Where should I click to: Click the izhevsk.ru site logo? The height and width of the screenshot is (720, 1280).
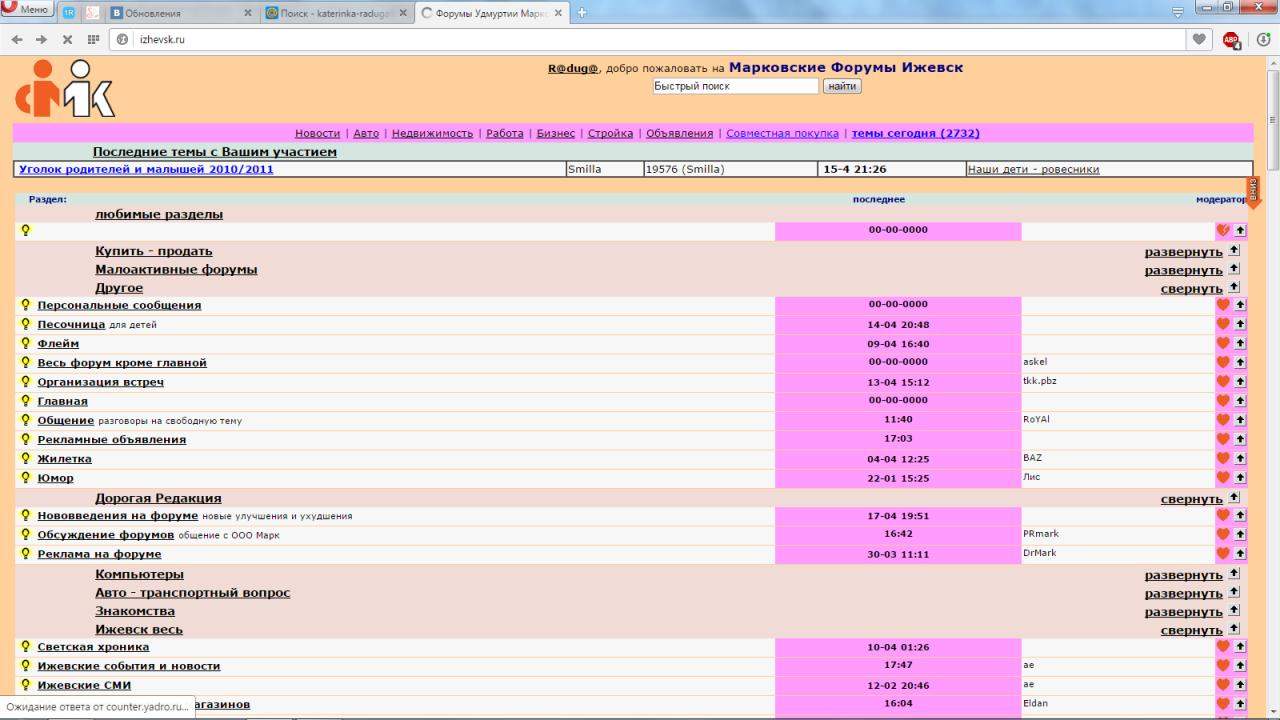65,89
